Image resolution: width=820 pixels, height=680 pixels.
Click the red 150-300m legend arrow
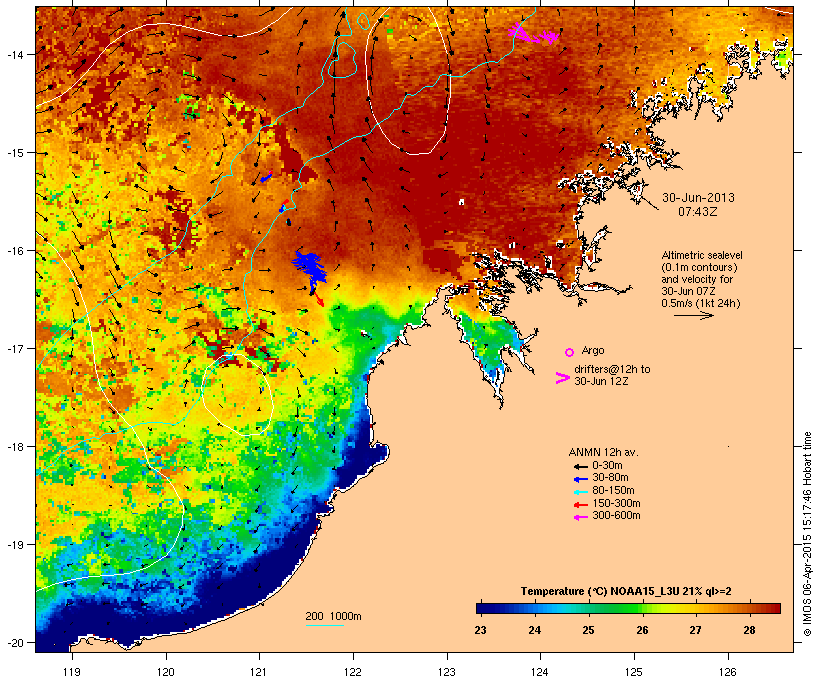[580, 505]
